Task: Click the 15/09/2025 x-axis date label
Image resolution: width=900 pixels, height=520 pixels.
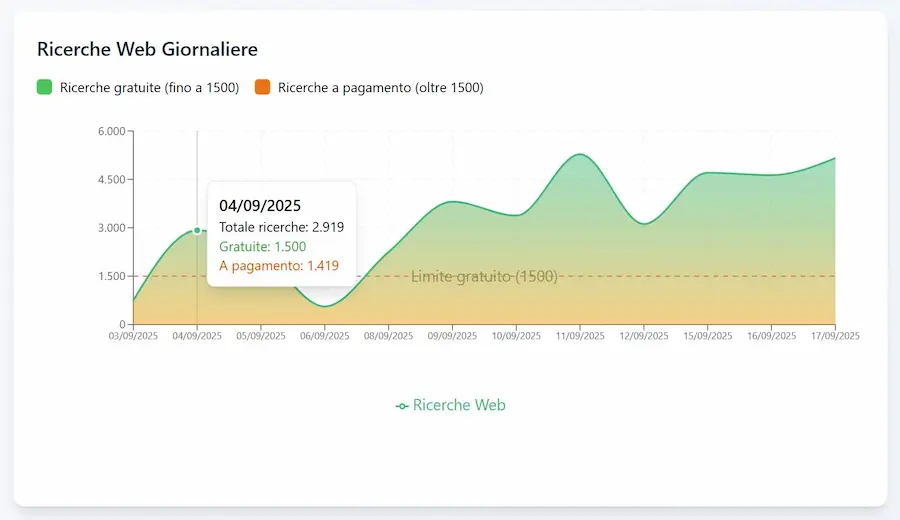Action: (707, 337)
